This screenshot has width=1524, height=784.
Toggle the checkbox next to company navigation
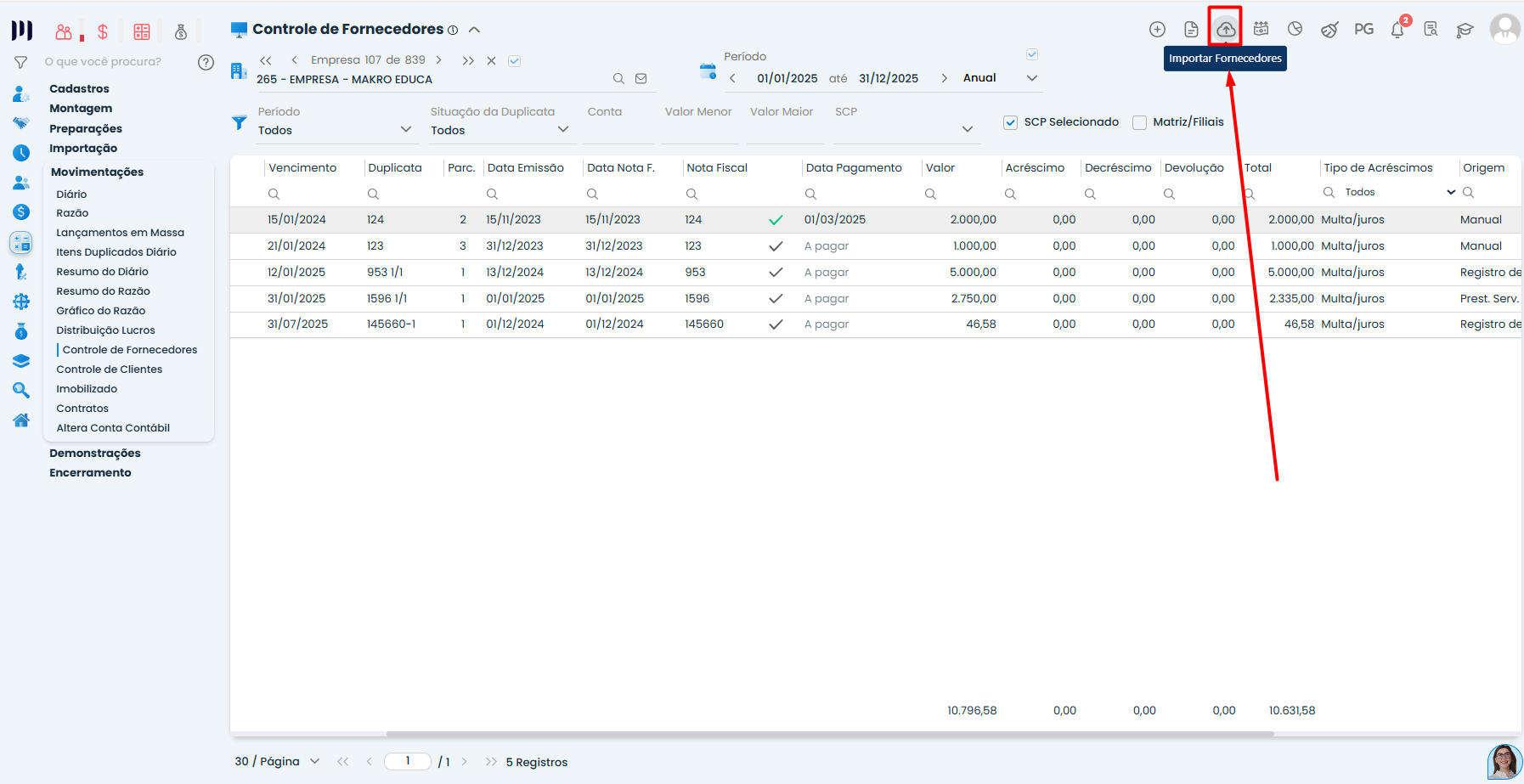click(x=514, y=61)
